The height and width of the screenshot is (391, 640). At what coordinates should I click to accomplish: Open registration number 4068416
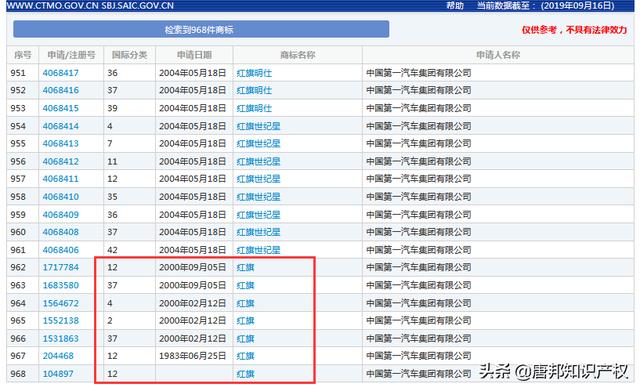point(61,90)
